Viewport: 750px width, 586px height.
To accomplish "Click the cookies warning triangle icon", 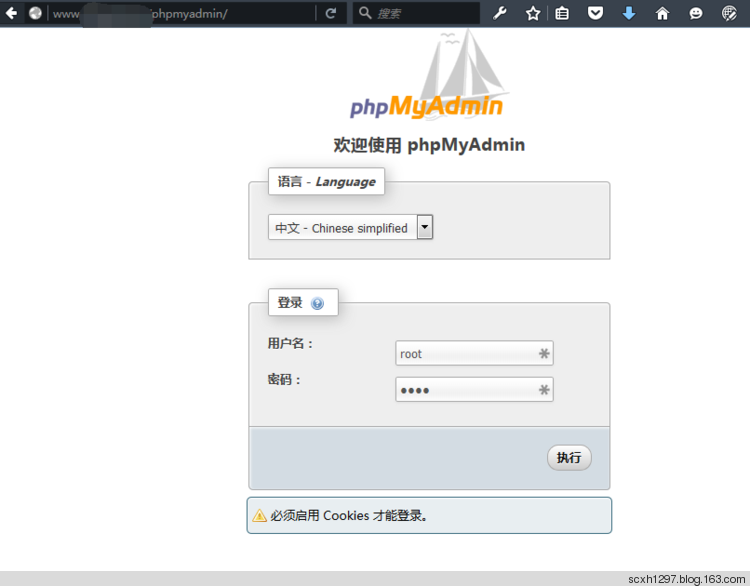I will click(259, 515).
